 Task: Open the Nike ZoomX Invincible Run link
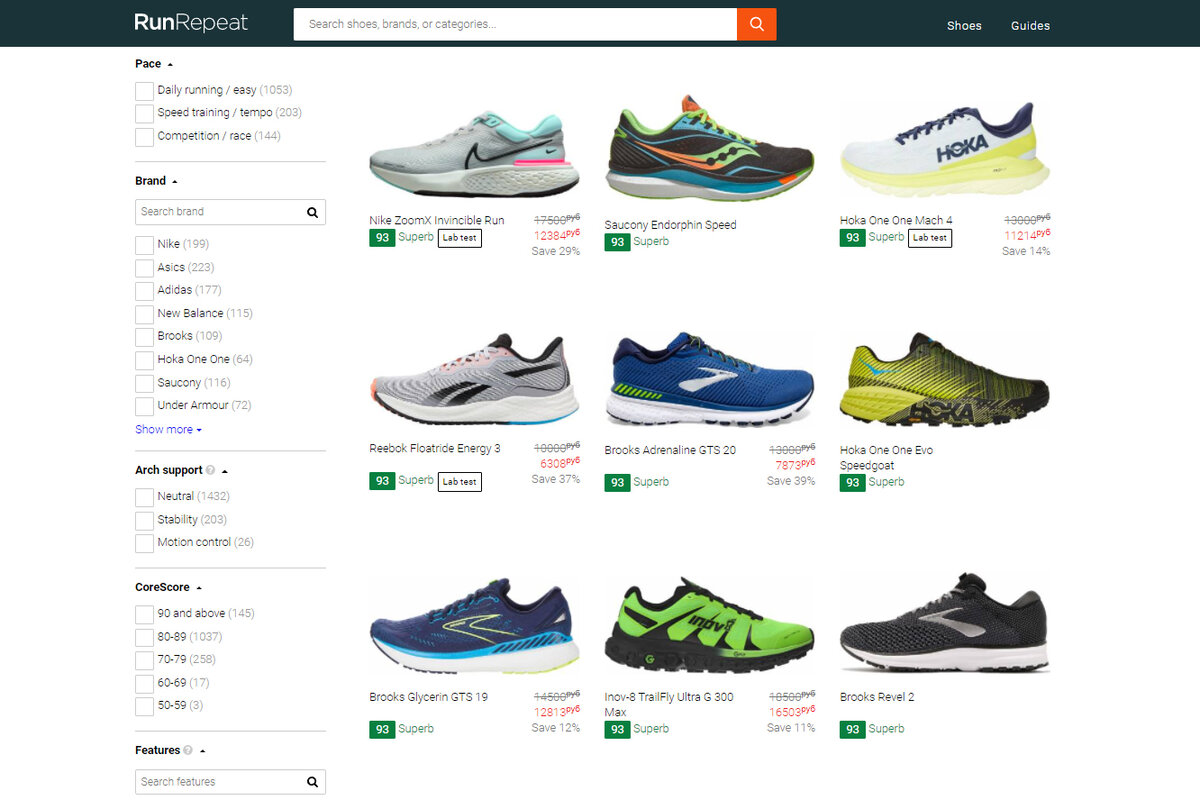(437, 220)
